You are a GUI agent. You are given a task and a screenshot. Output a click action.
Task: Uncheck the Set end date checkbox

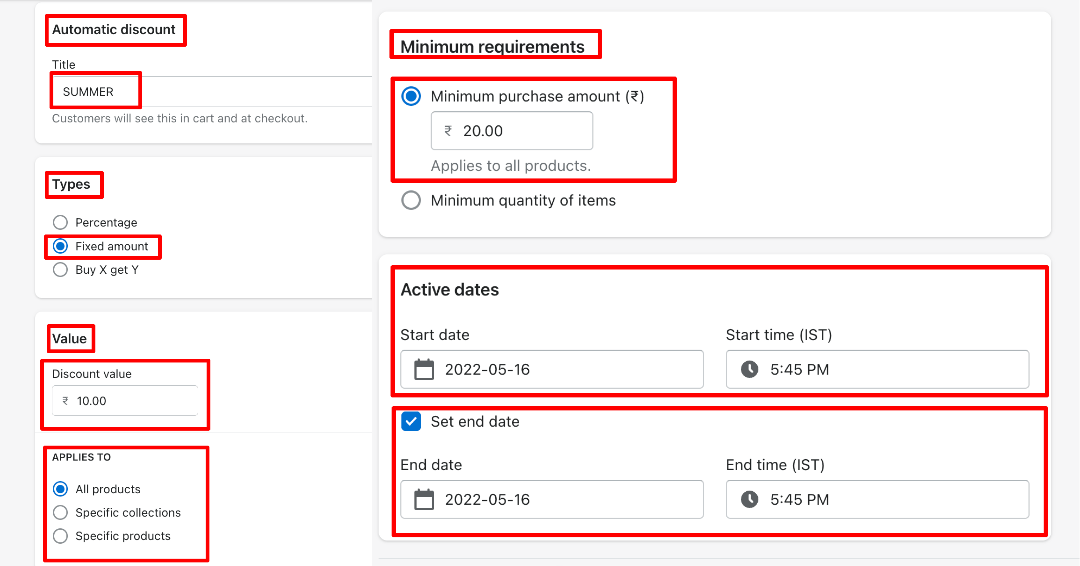pos(411,421)
